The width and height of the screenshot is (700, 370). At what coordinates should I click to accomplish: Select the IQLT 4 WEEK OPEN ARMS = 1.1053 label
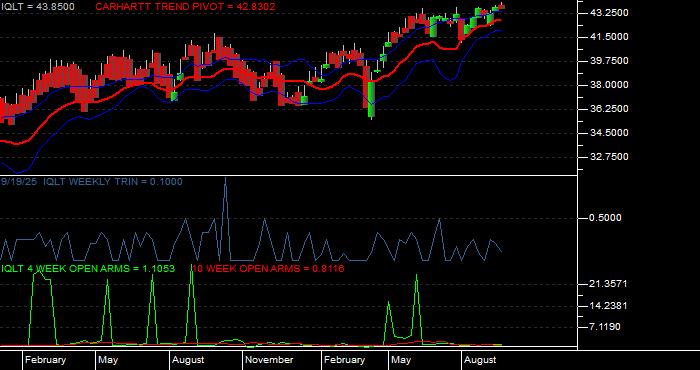88,269
